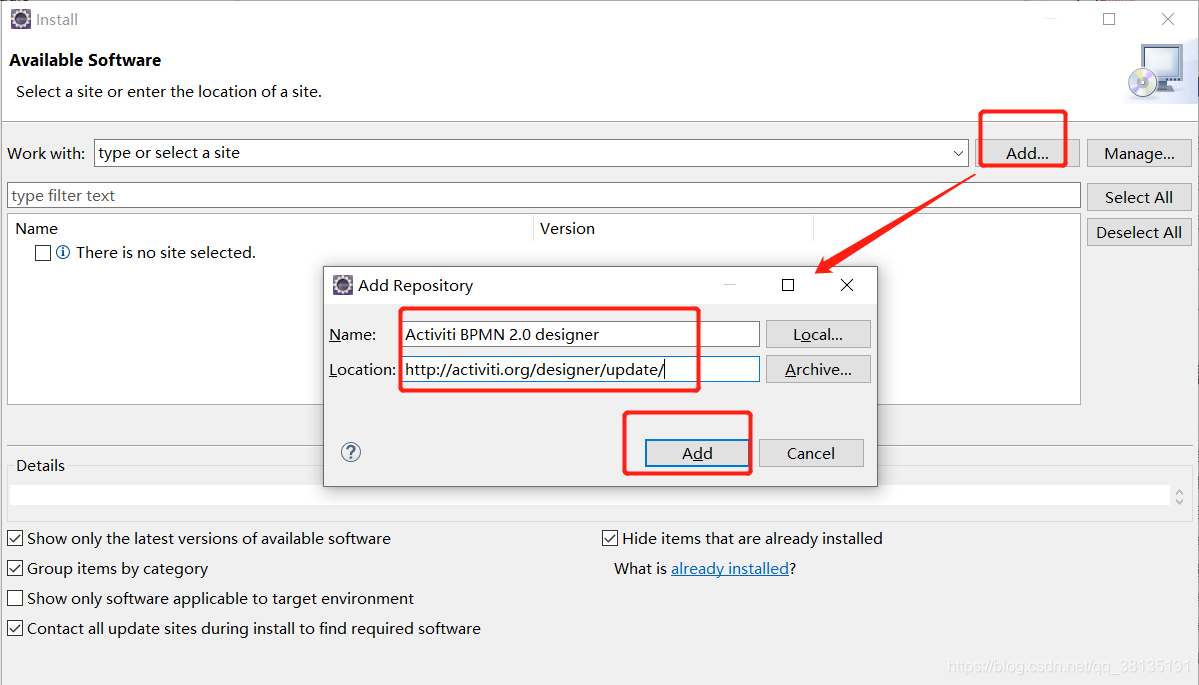Tick the 'There is no site selected' checkbox

click(x=43, y=253)
